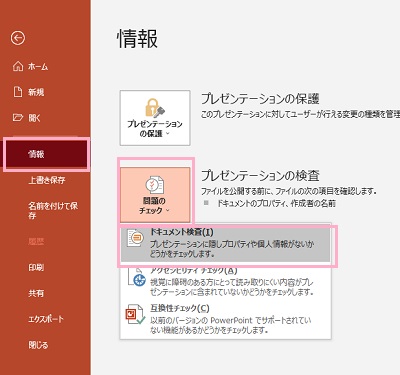Open 名前を付けて保存
Screen dimensions: 400x375
pyautogui.click(x=53, y=210)
